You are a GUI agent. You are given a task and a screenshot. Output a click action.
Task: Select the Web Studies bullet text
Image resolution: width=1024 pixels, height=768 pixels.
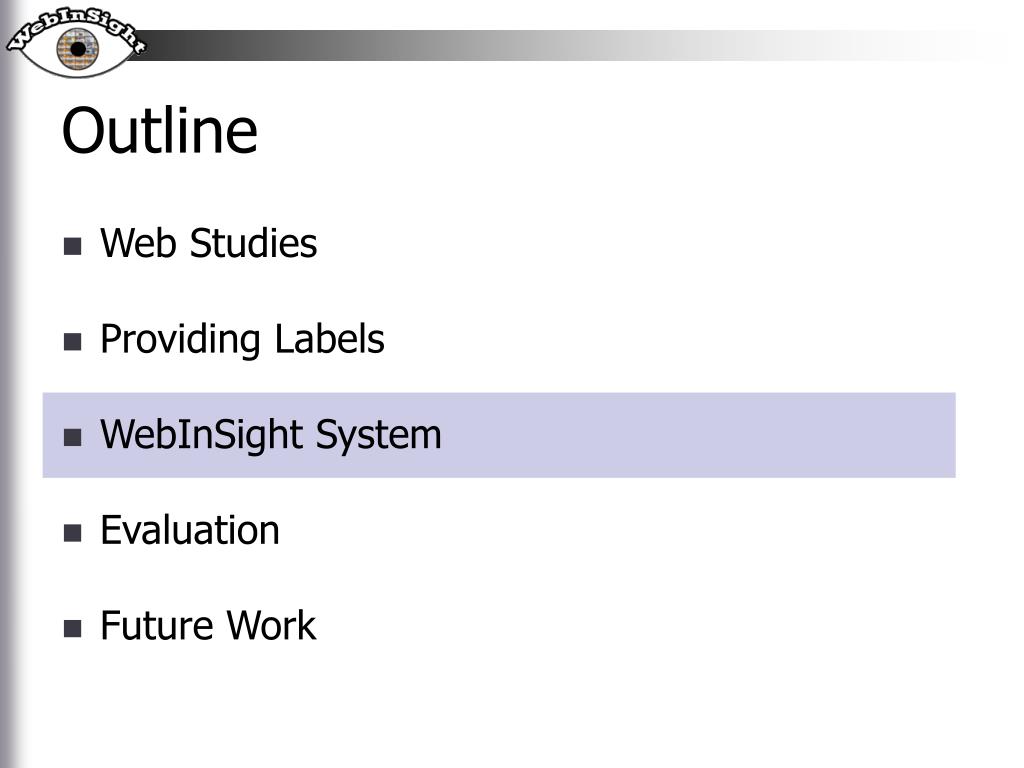pyautogui.click(x=208, y=243)
